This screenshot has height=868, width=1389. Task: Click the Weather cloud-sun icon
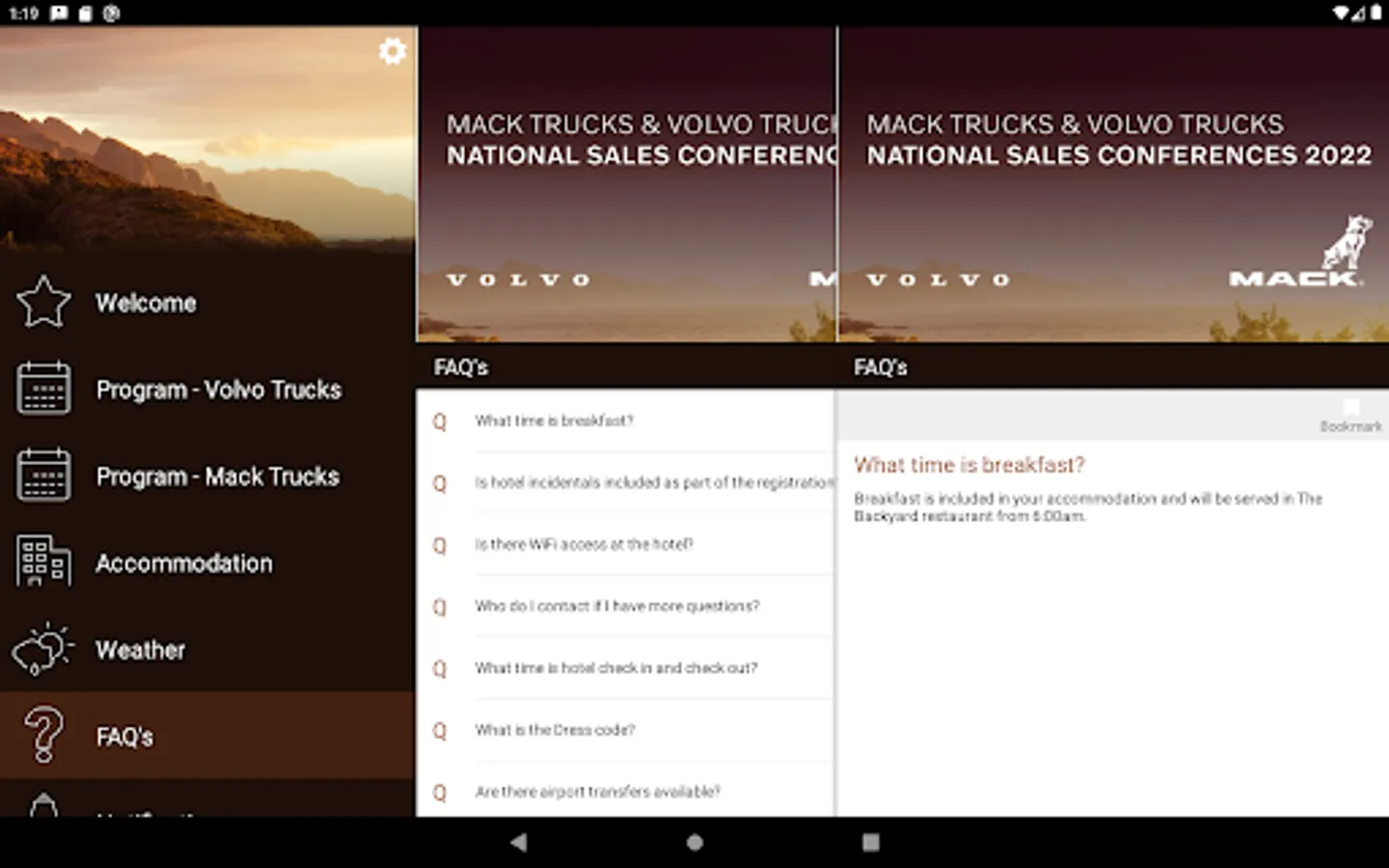(x=43, y=649)
